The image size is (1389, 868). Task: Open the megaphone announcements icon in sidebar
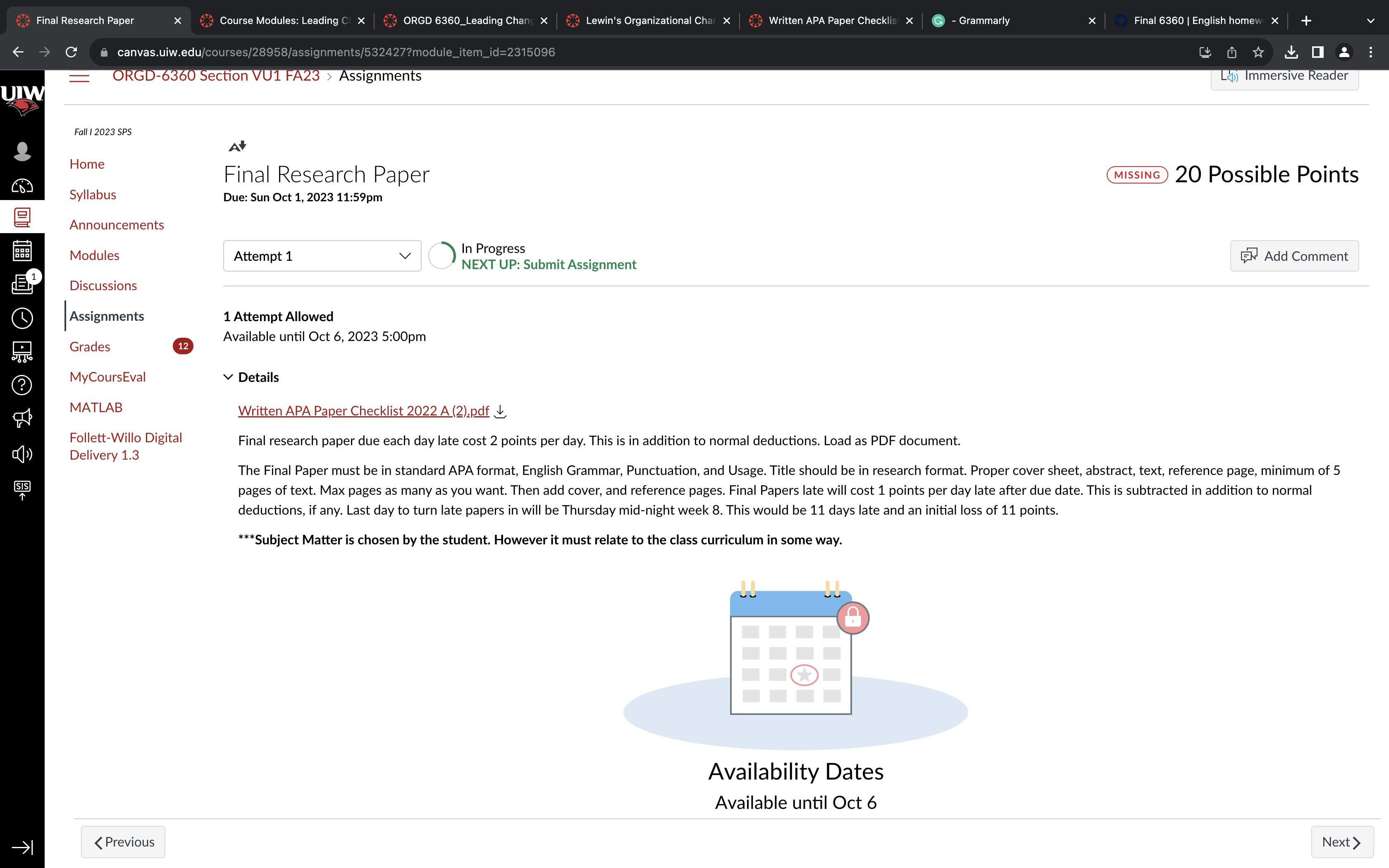coord(22,418)
